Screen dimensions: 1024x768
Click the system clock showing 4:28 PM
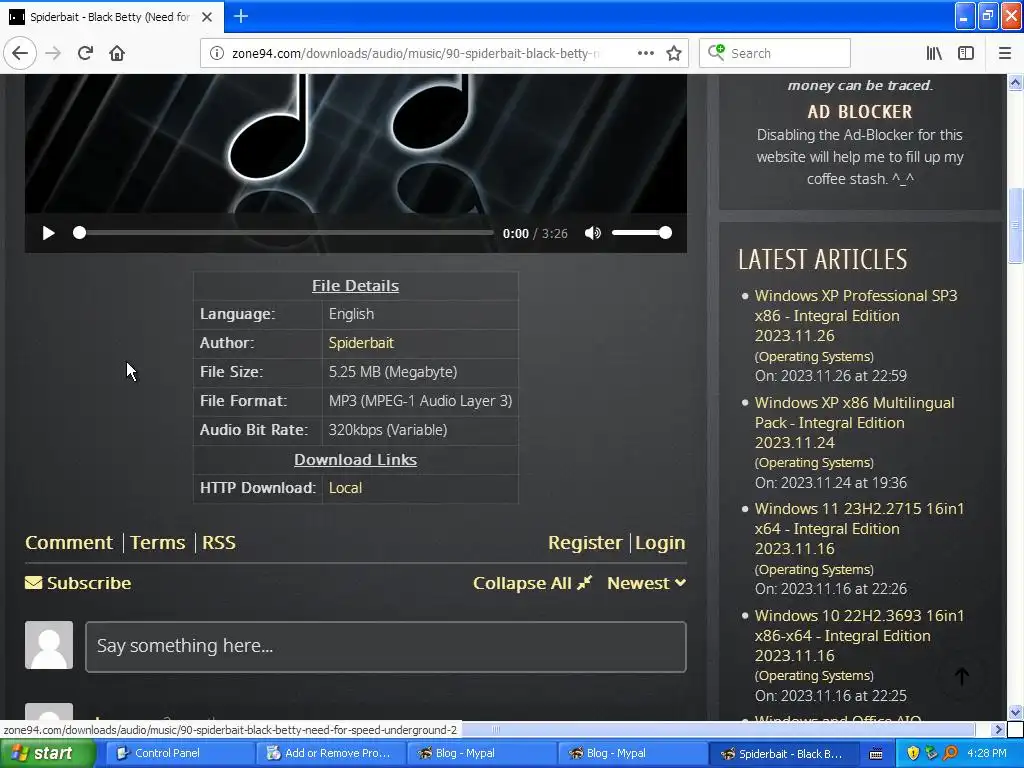point(987,754)
